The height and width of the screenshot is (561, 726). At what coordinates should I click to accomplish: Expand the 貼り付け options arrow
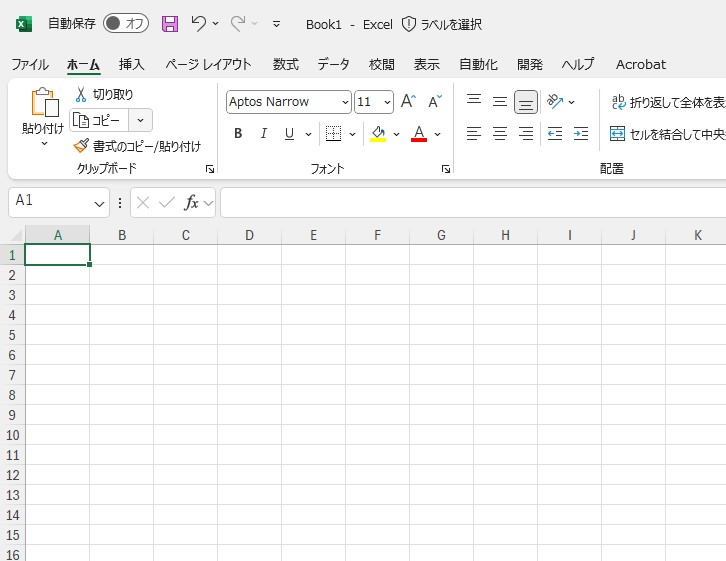point(44,143)
